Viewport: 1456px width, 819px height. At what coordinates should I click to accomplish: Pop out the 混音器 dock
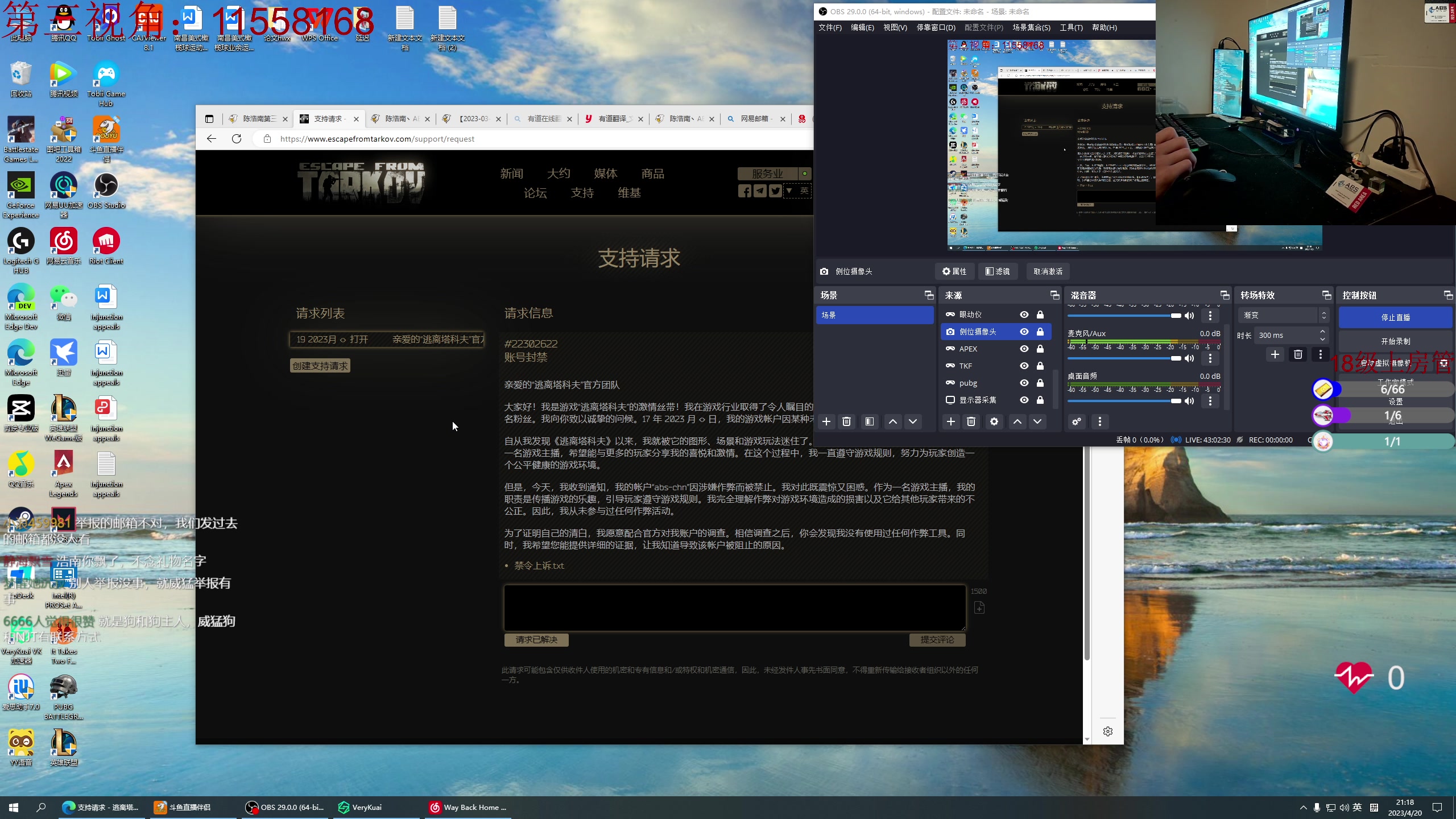(1225, 295)
